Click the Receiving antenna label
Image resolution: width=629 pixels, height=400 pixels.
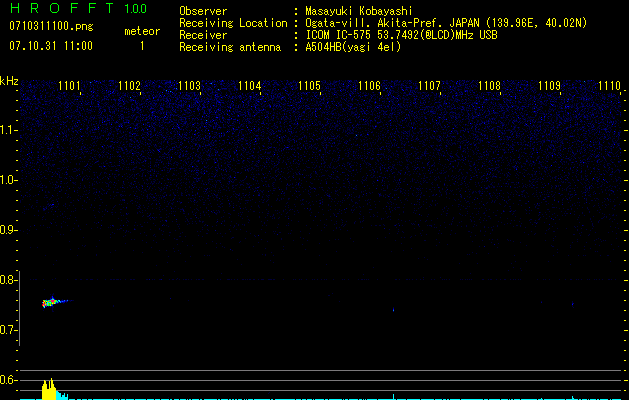click(230, 47)
